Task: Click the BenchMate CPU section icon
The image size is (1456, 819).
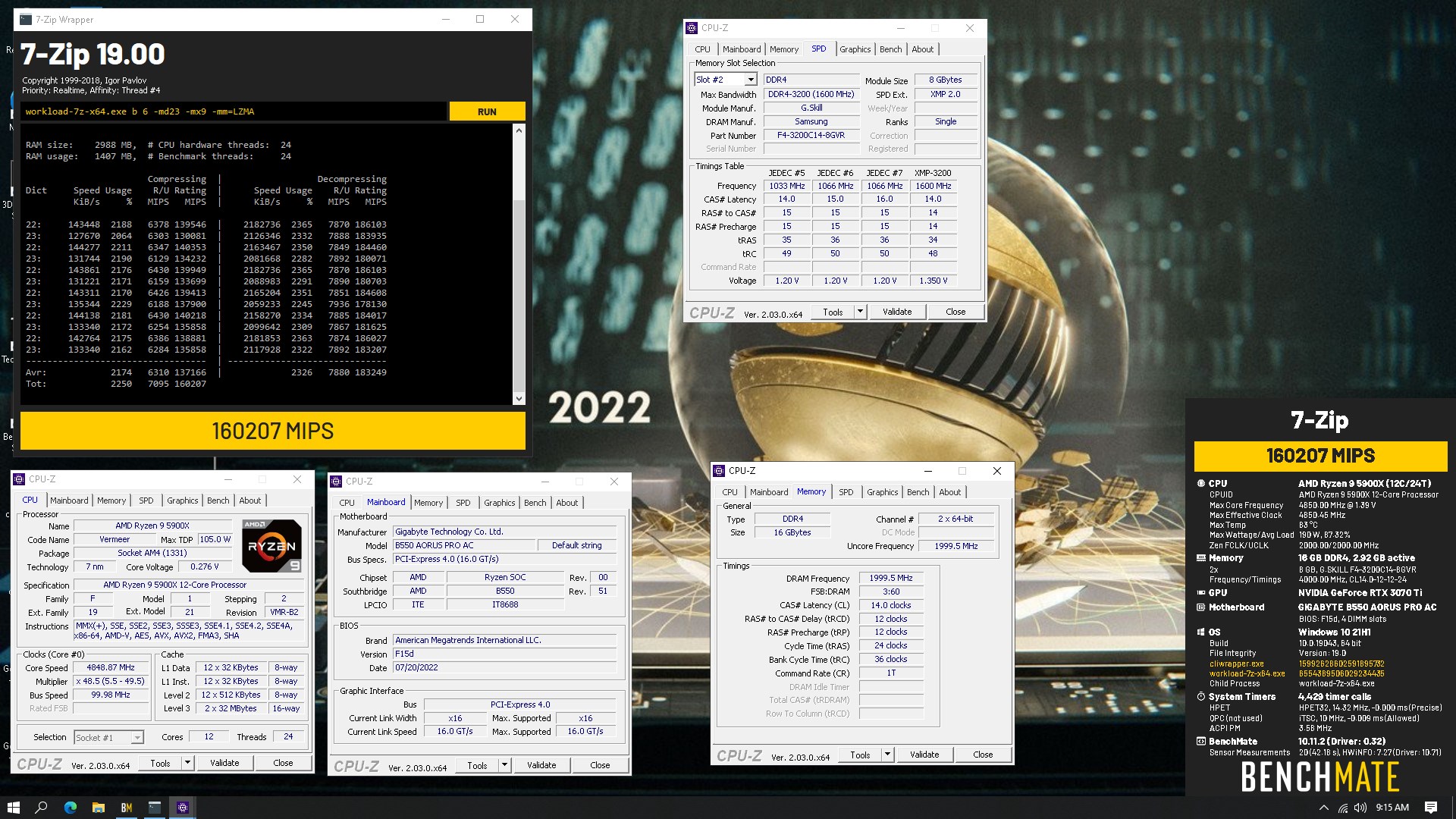Action: 1201,483
